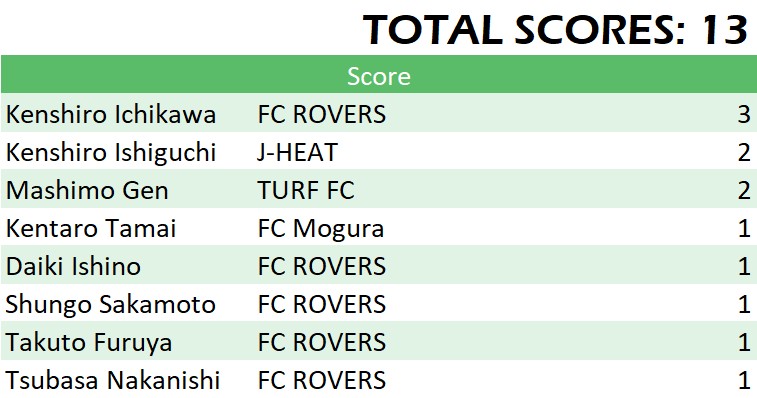Select the TOTAL SCORES: 13 title

(x=555, y=30)
